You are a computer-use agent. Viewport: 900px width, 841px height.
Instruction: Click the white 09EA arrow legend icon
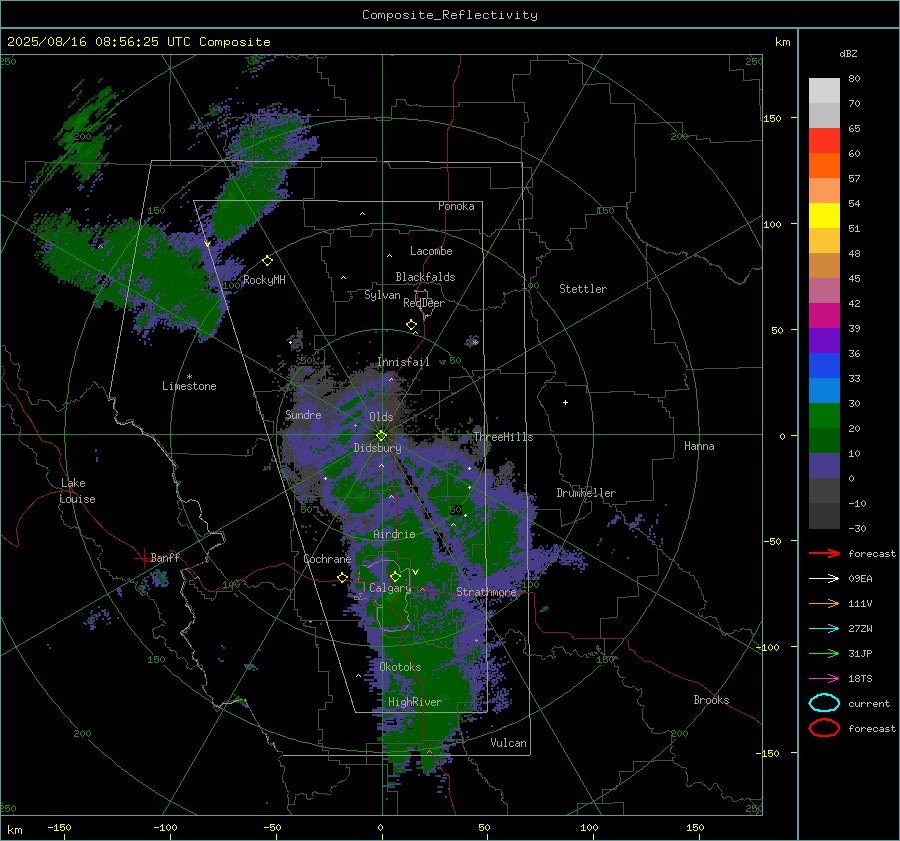pyautogui.click(x=824, y=578)
